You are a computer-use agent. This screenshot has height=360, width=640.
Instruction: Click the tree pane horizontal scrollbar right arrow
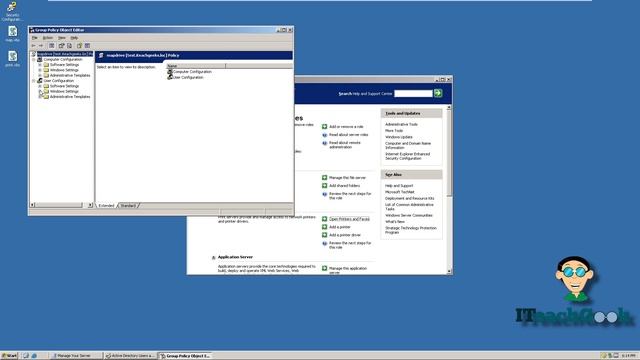90,205
